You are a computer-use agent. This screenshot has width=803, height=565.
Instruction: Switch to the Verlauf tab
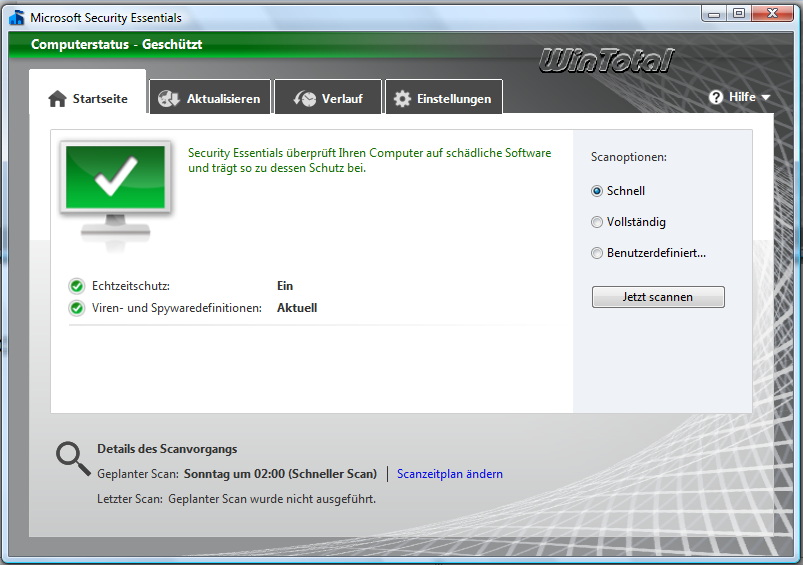pyautogui.click(x=328, y=96)
